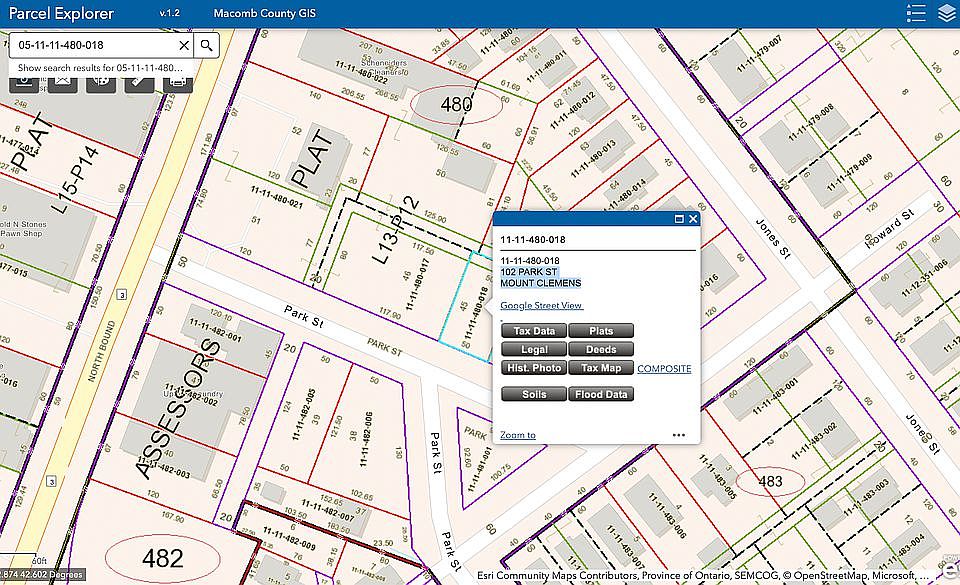Click the L15-P14 plat label
Screen dimensions: 960x585
point(75,180)
